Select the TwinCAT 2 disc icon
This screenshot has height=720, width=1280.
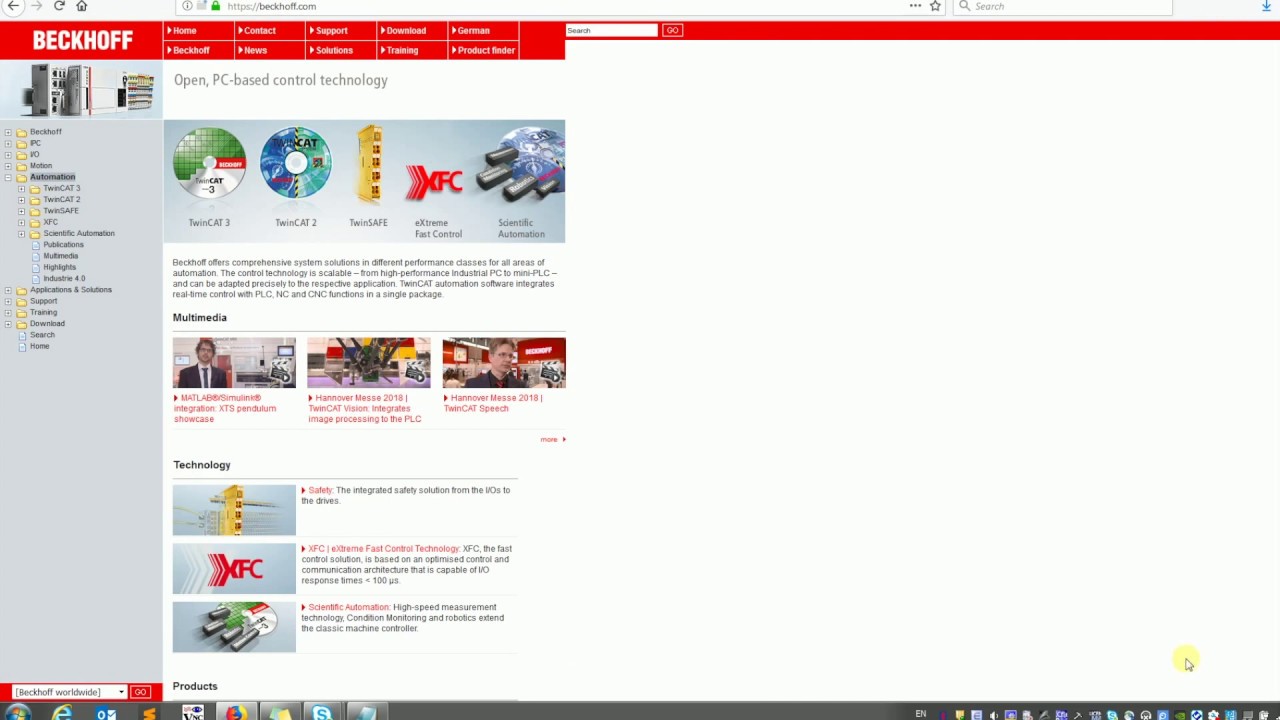[295, 162]
